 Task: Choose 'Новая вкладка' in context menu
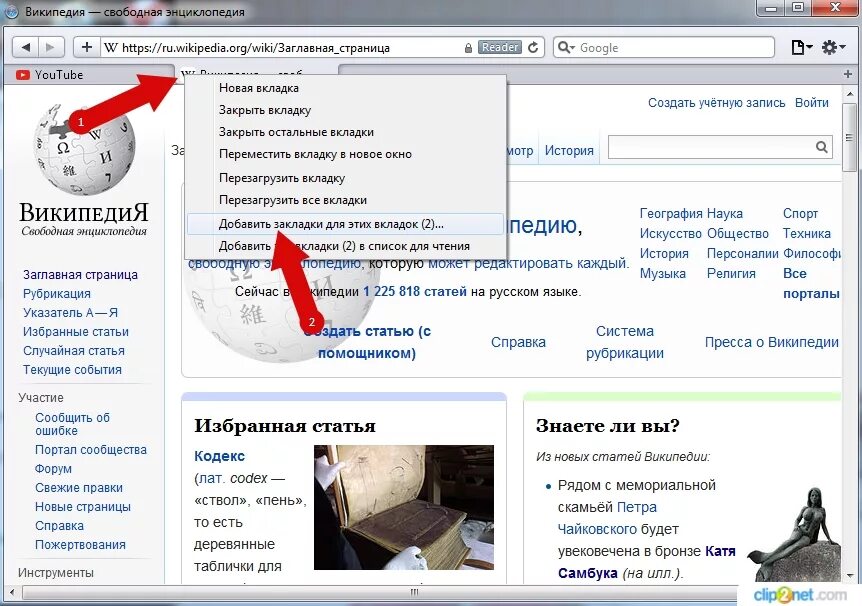(345, 88)
